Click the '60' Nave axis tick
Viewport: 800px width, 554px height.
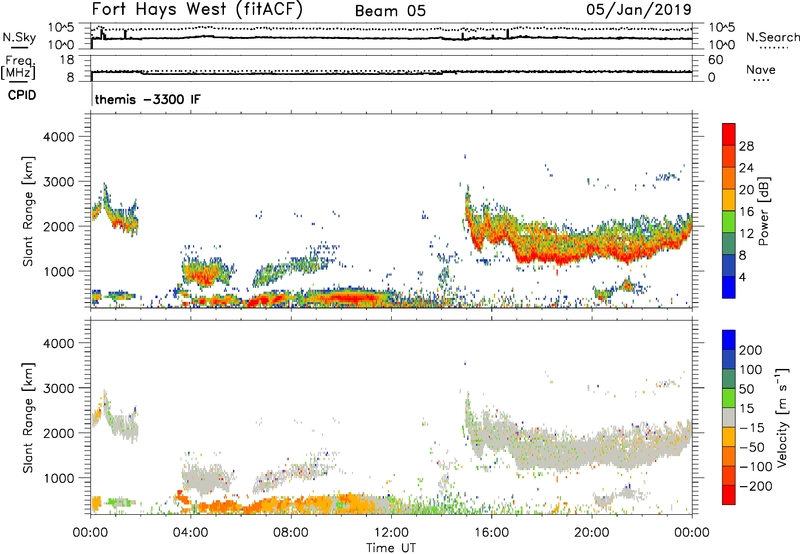(715, 60)
